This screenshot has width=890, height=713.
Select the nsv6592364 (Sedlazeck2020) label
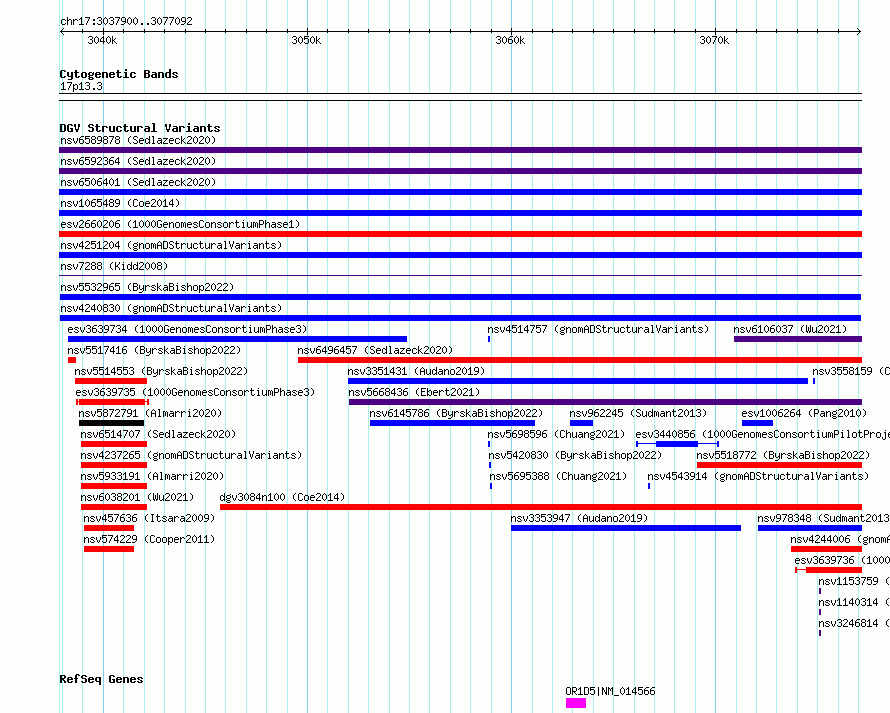138,161
